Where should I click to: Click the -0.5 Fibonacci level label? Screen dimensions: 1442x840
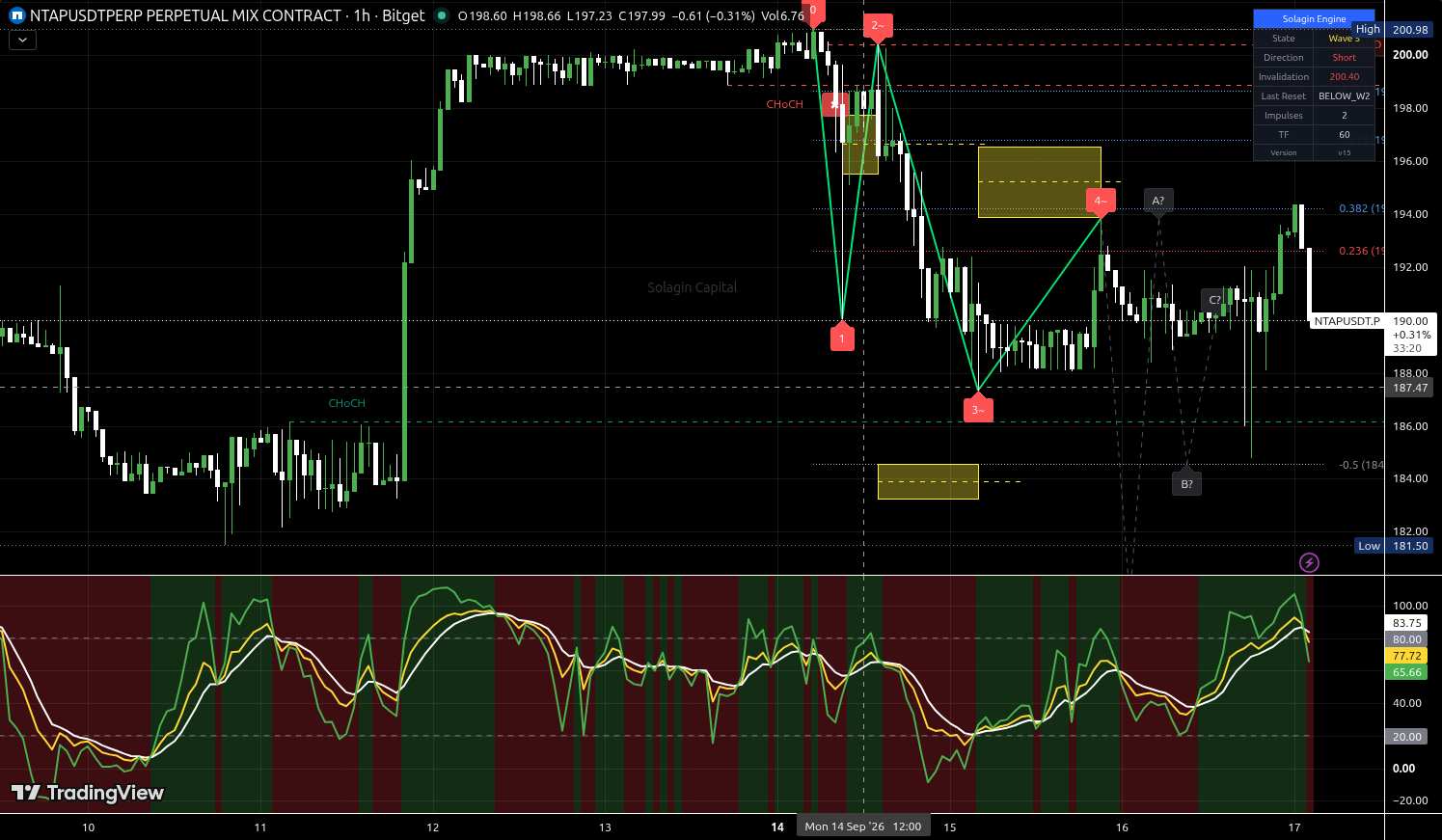(x=1361, y=465)
